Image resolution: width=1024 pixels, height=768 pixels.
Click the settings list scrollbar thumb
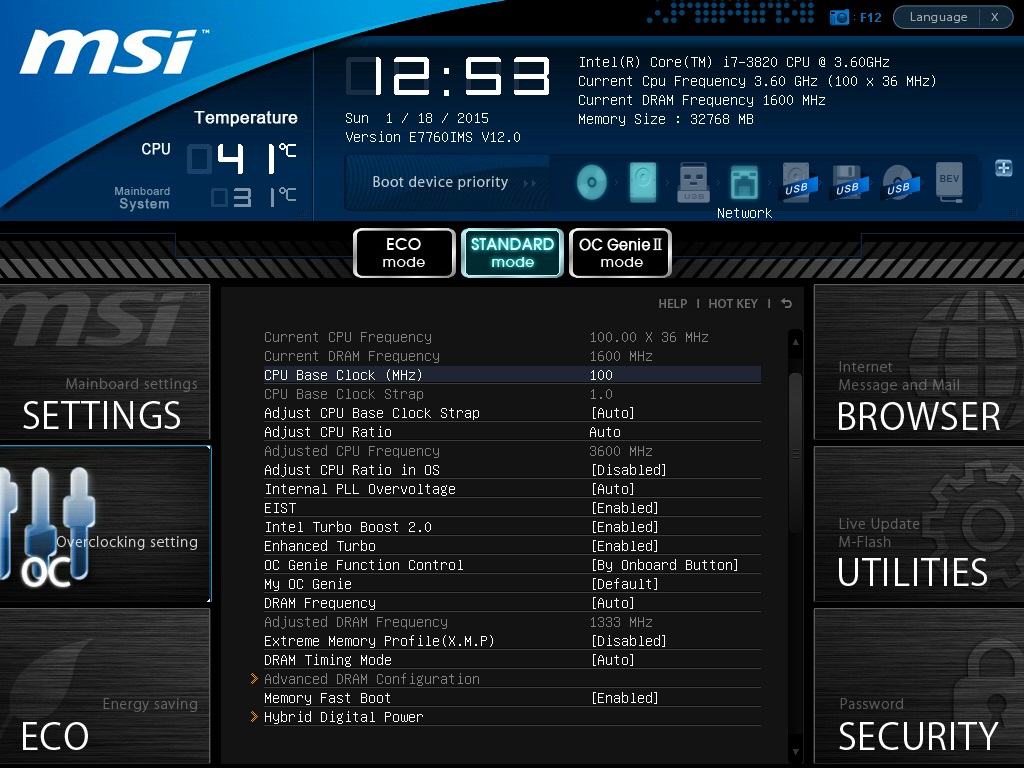click(795, 454)
